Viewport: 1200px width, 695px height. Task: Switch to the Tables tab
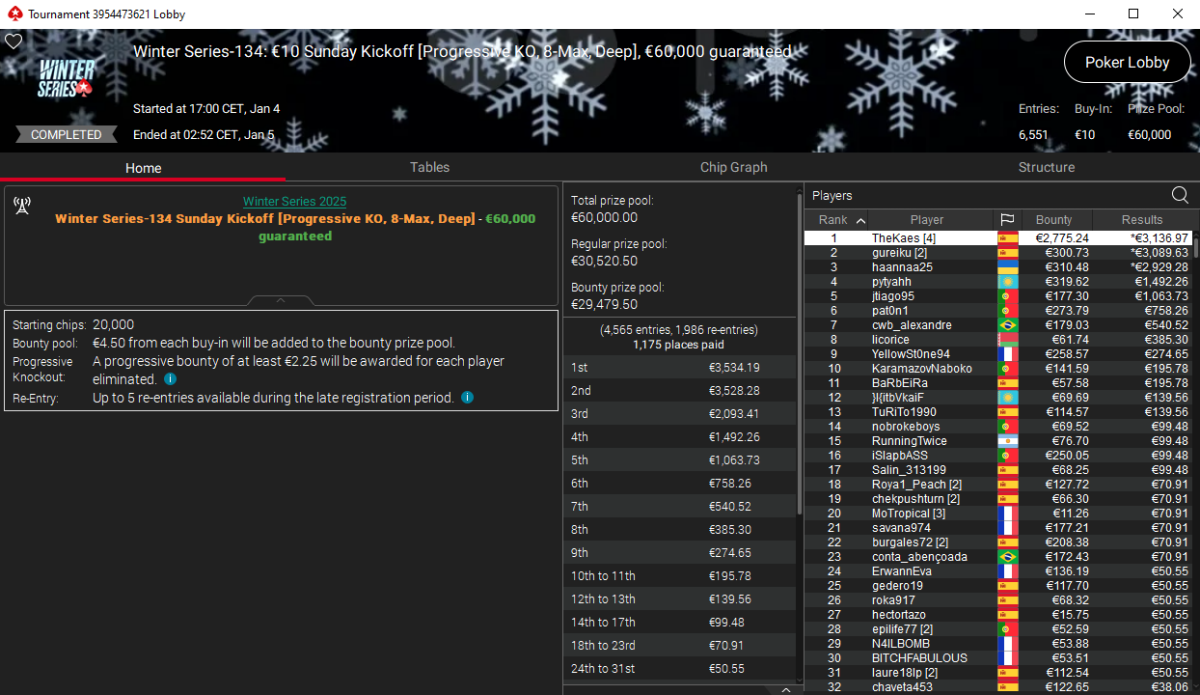pyautogui.click(x=429, y=167)
